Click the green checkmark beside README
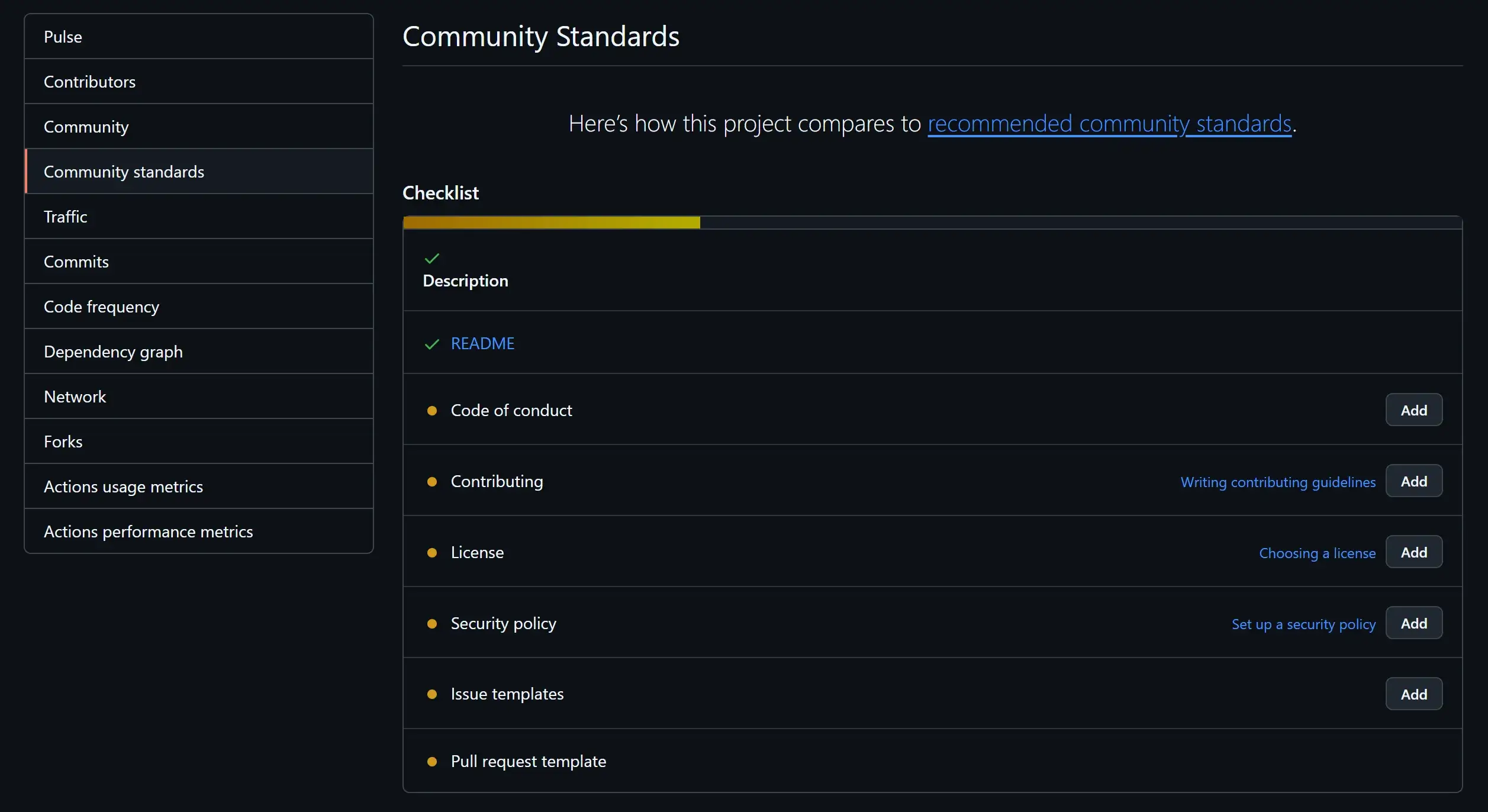The image size is (1488, 812). (x=432, y=344)
